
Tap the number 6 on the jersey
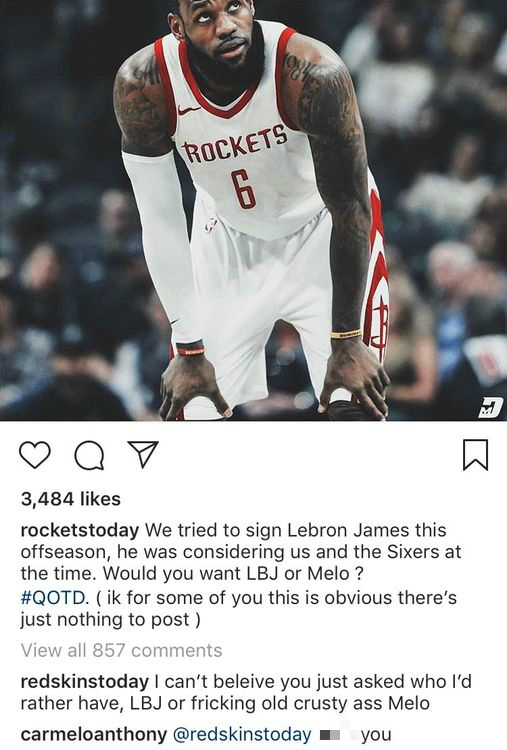(243, 189)
